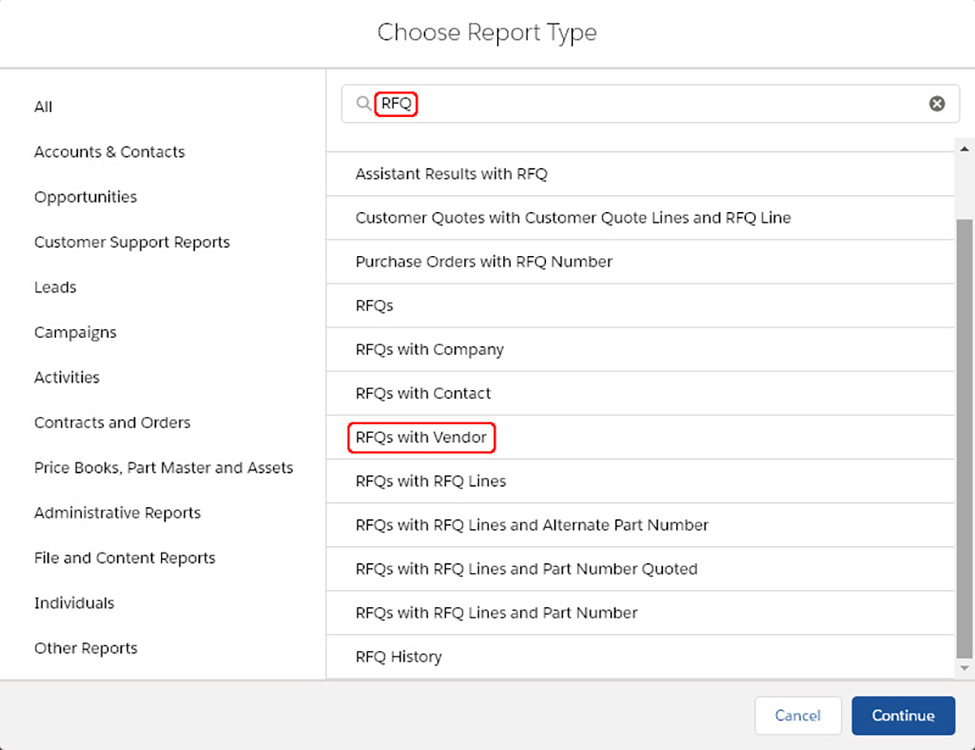Open Administrative Reports category
This screenshot has height=750, width=975.
pyautogui.click(x=117, y=512)
